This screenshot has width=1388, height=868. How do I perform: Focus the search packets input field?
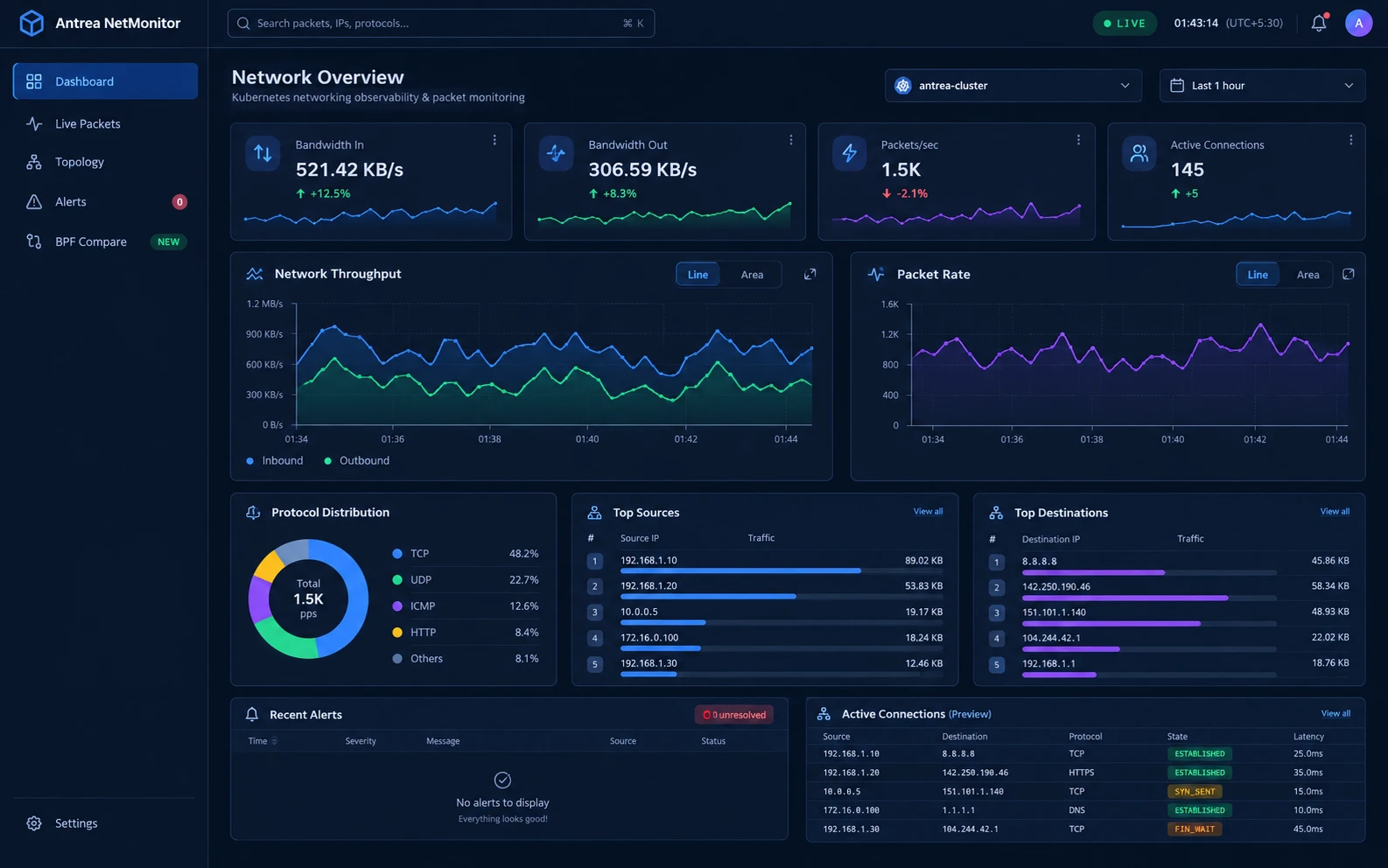click(441, 24)
